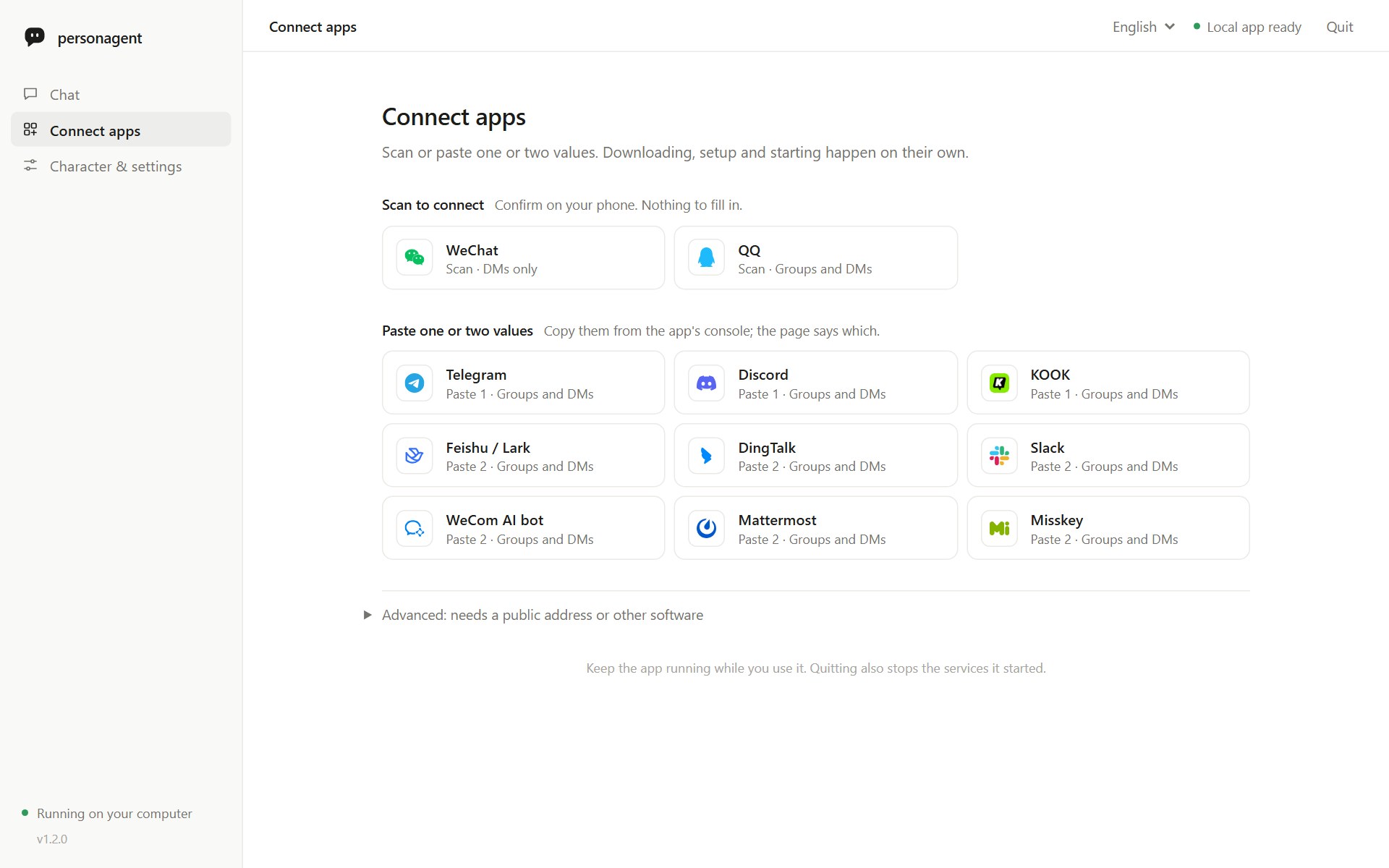Click the KOOK title text
1389x868 pixels.
[1050, 375]
